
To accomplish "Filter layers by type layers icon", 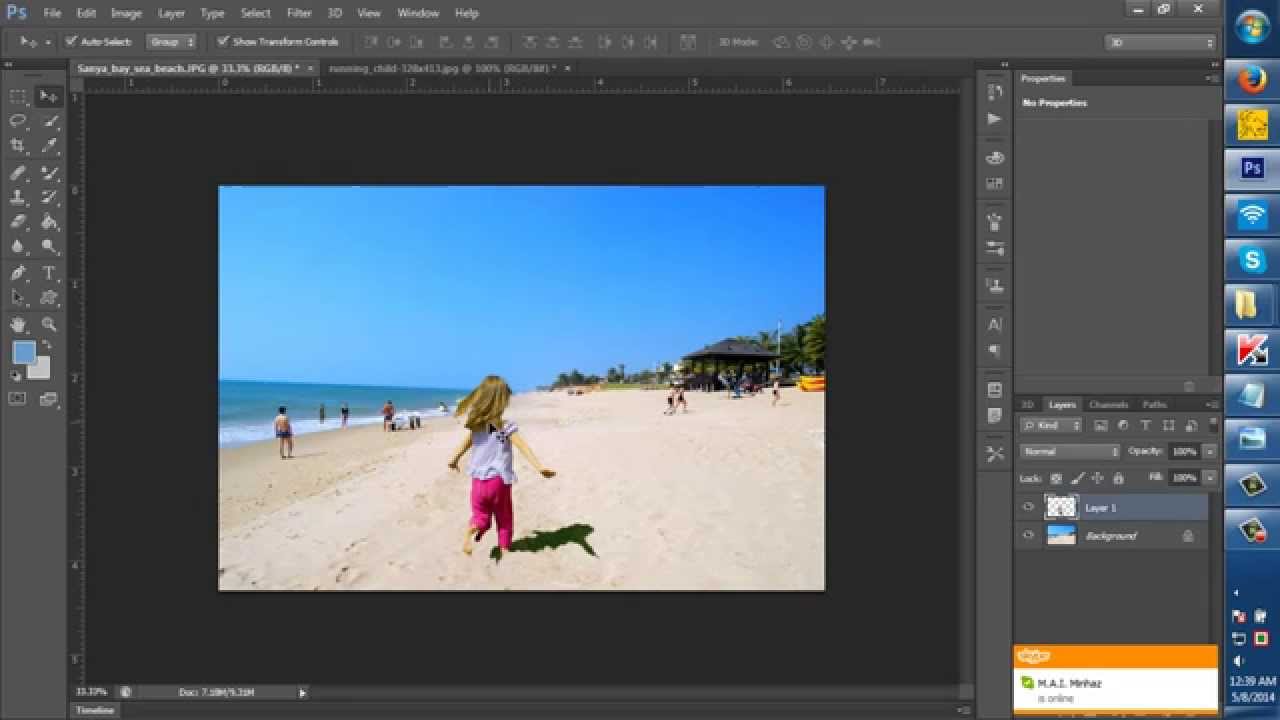I will [x=1145, y=425].
